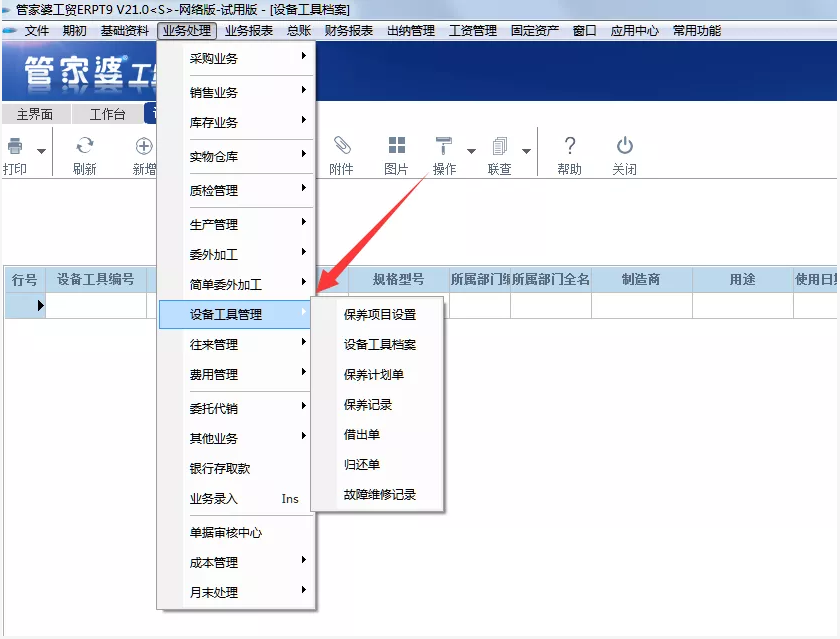The width and height of the screenshot is (840, 639).
Task: Click the Attachment (附件) paperclip icon
Action: point(342,145)
